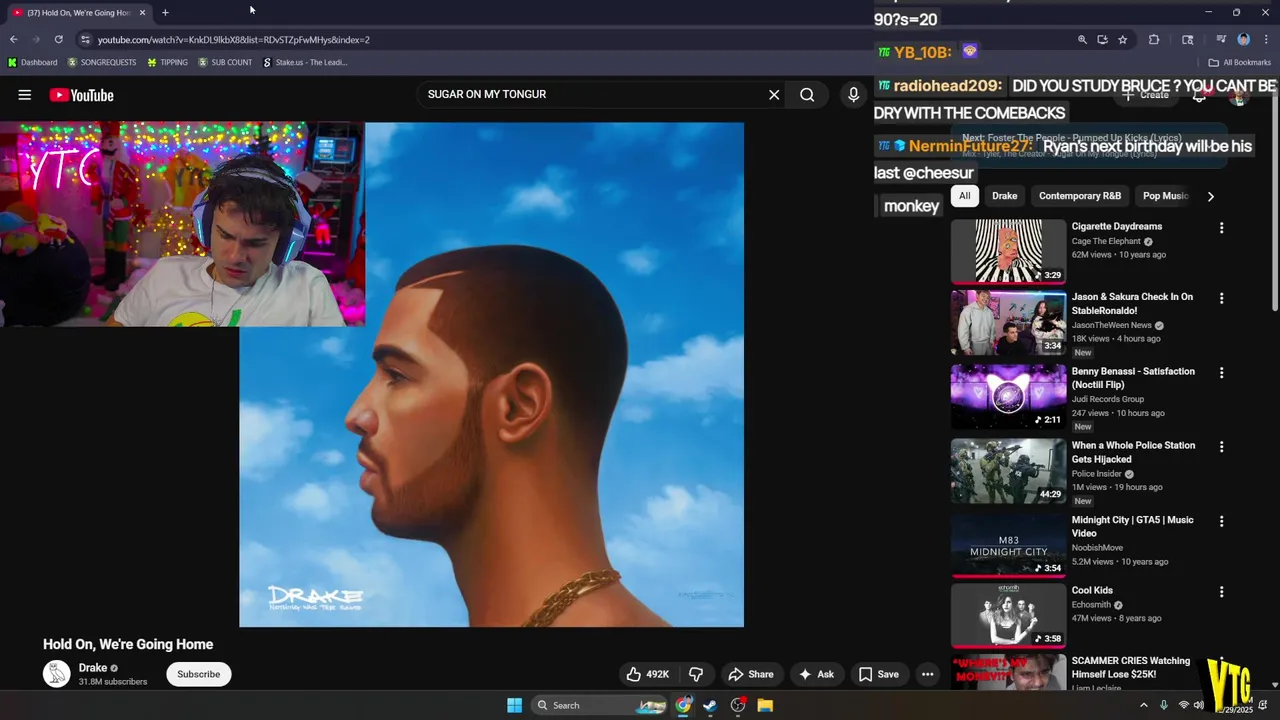Like the video (492K thumbs up)
The width and height of the screenshot is (1280, 720).
point(647,674)
